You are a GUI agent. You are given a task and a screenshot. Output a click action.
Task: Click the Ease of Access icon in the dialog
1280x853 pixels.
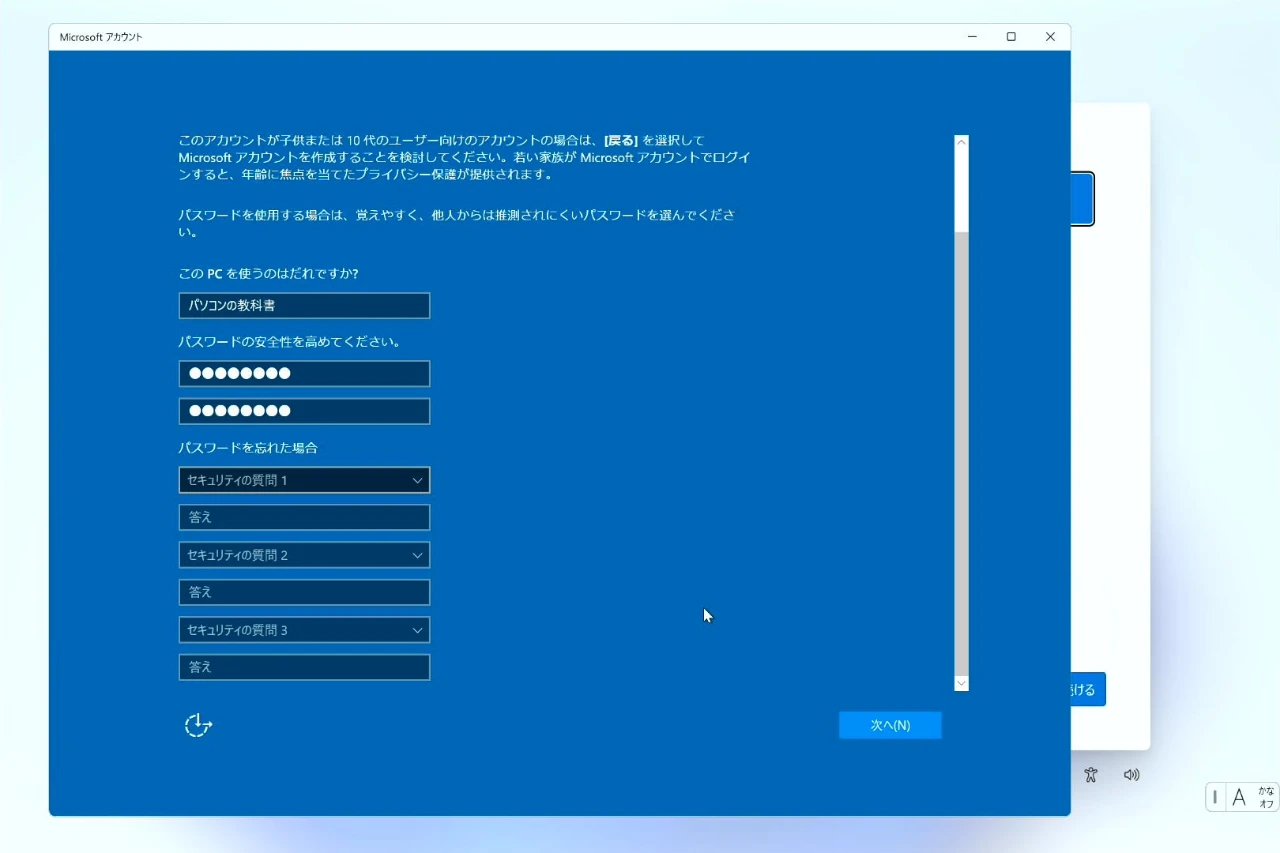198,725
